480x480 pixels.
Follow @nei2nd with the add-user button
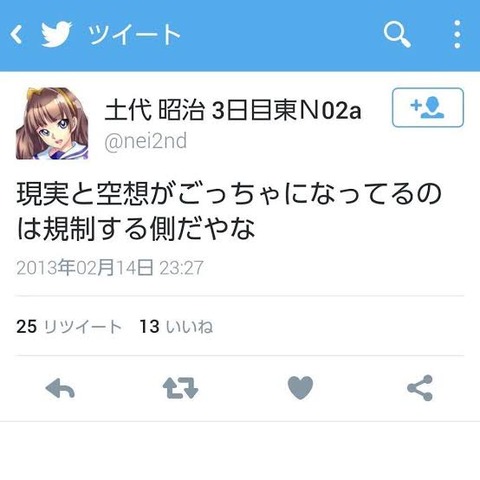coord(428,107)
